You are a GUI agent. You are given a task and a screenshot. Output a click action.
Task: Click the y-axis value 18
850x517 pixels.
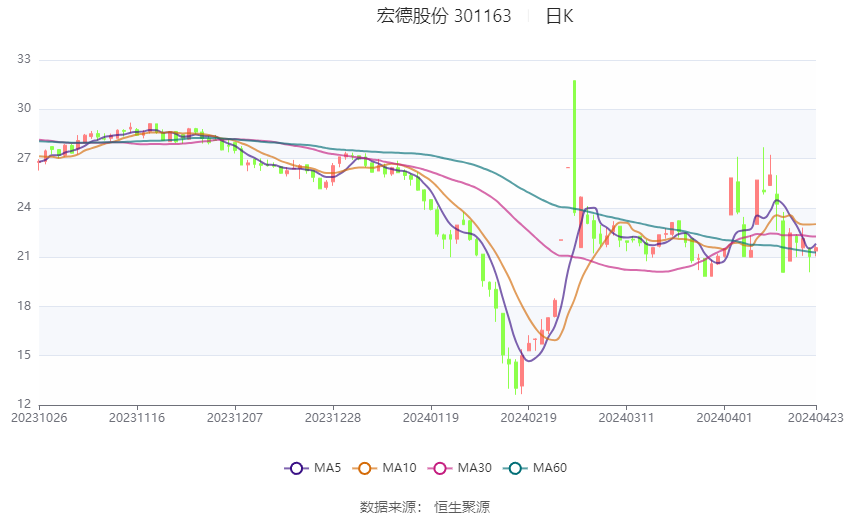click(x=24, y=306)
